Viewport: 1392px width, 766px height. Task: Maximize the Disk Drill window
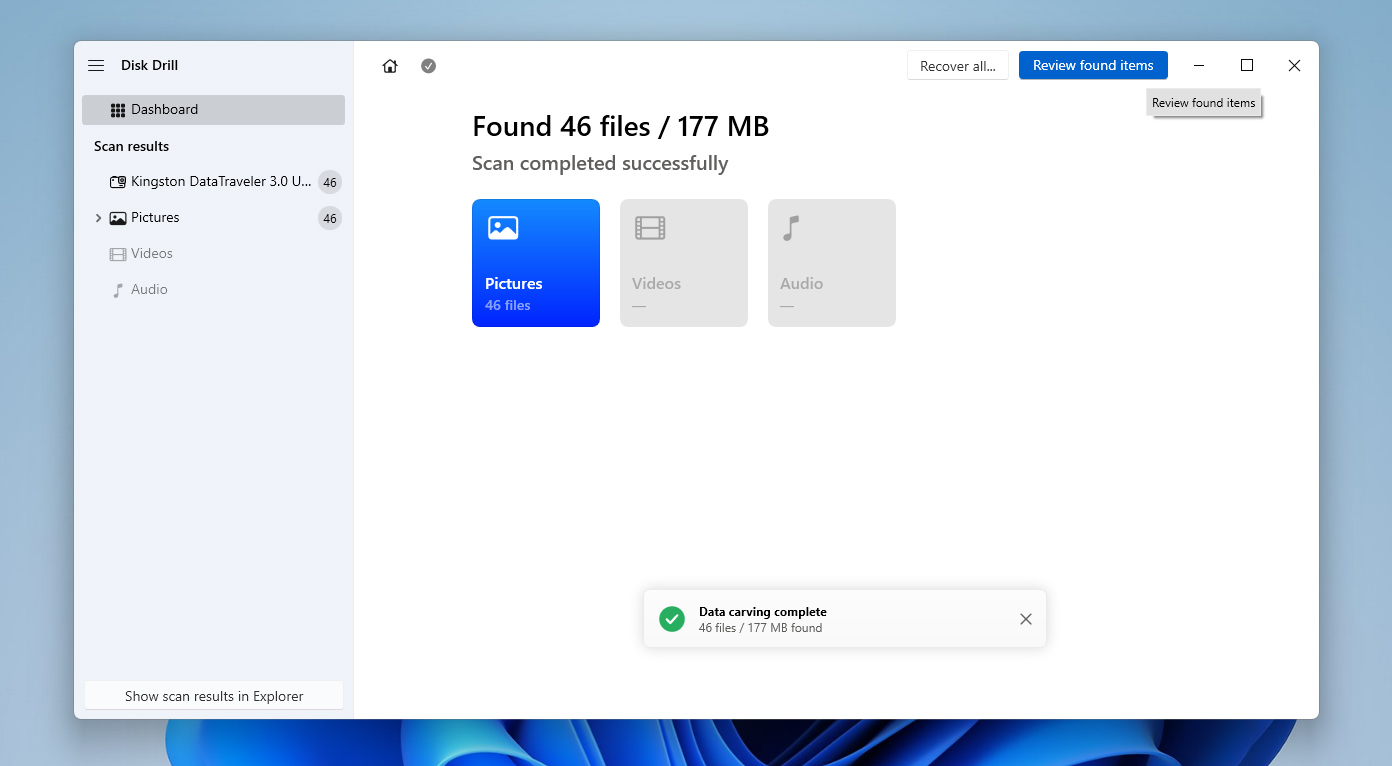pos(1247,66)
